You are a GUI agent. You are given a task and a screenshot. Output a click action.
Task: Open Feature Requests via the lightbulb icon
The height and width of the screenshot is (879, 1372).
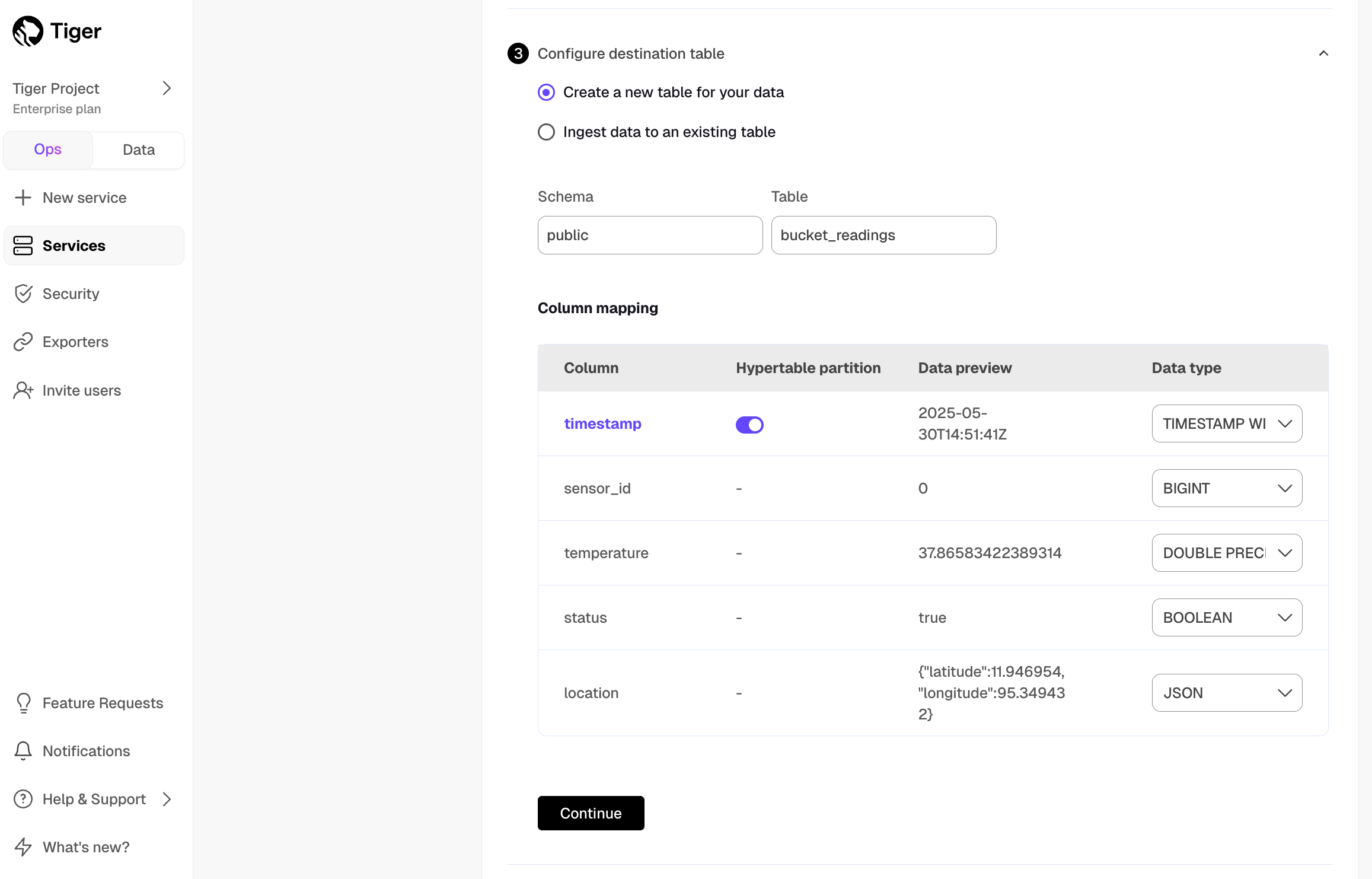coord(23,703)
